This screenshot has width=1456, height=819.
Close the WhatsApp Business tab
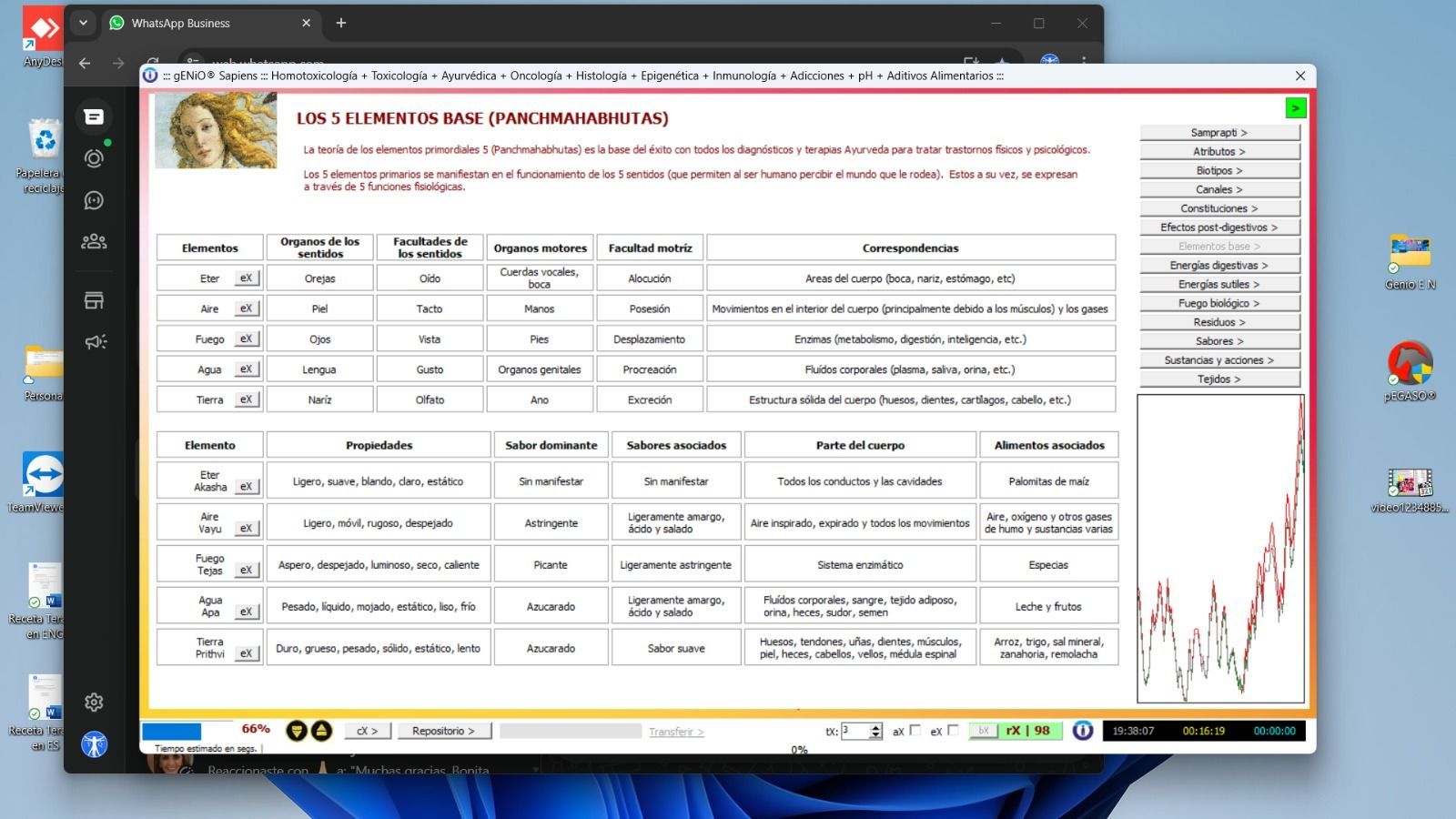click(x=306, y=23)
